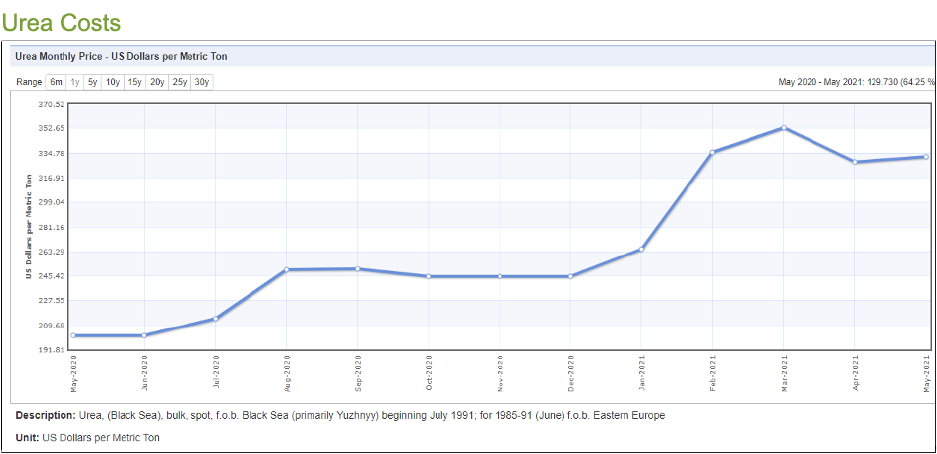
Task: Select the Jul-2020 data point marker
Action: 215,319
